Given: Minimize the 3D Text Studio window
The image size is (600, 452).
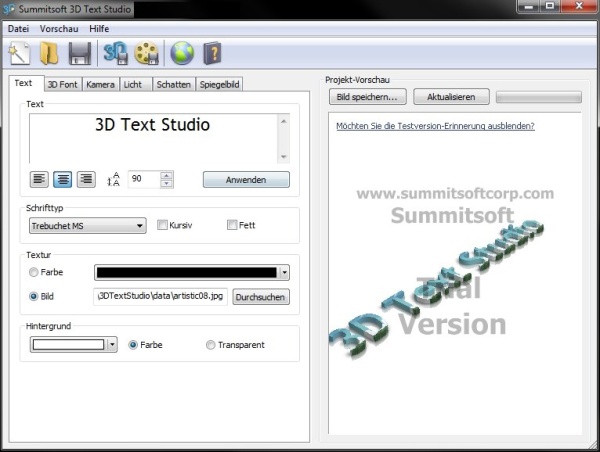Looking at the screenshot, I should (x=529, y=7).
